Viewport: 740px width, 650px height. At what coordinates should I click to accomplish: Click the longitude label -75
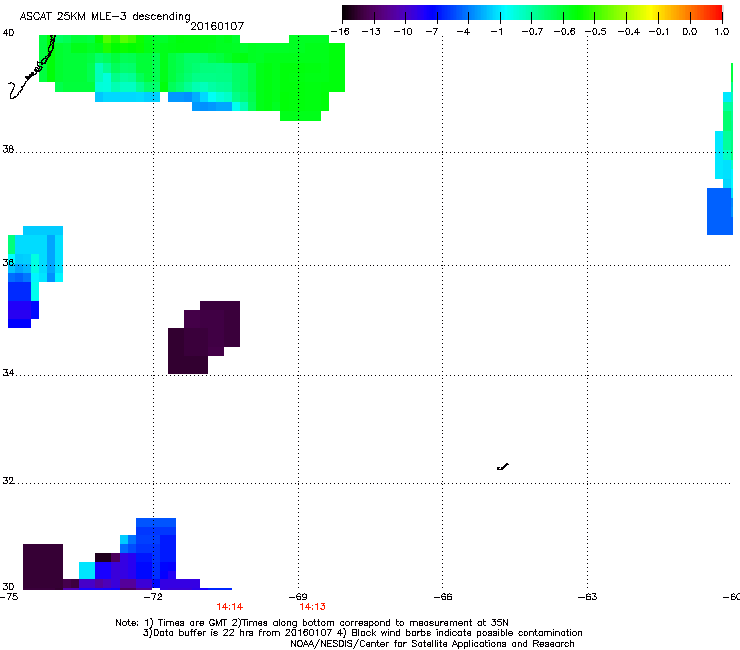point(9,597)
